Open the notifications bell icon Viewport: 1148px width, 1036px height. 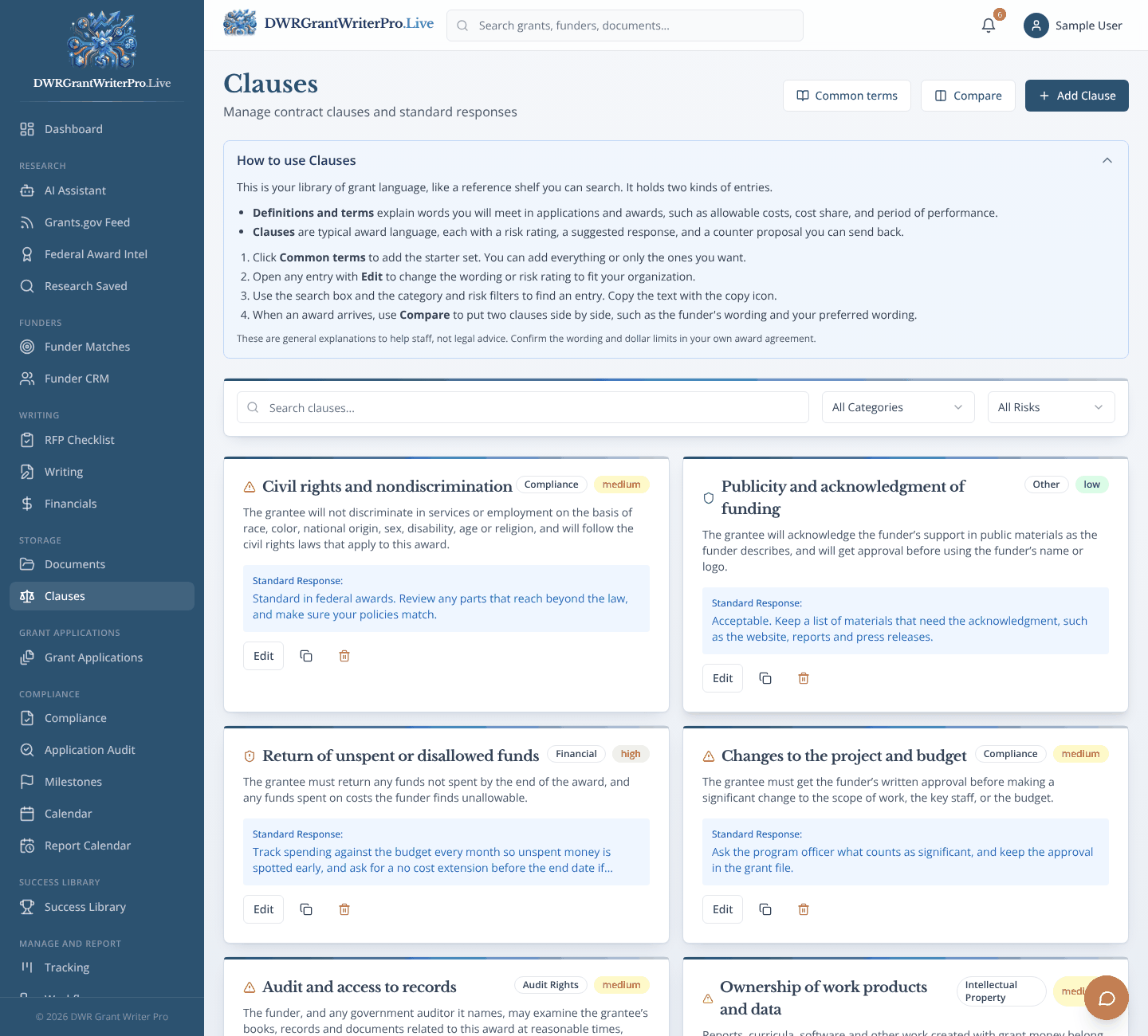tap(989, 26)
